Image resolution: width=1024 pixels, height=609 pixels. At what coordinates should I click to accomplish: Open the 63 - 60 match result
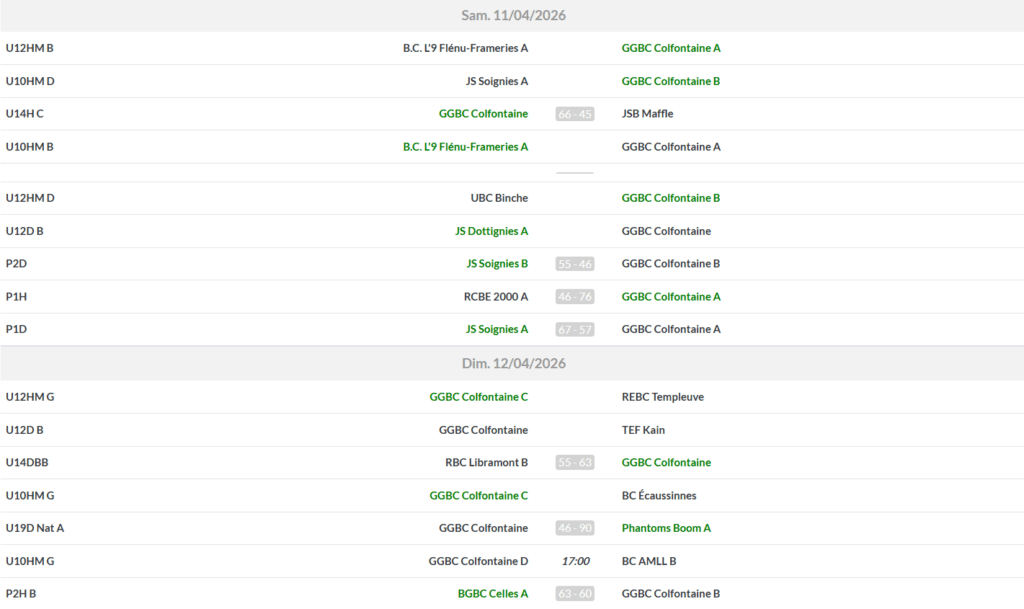(575, 594)
